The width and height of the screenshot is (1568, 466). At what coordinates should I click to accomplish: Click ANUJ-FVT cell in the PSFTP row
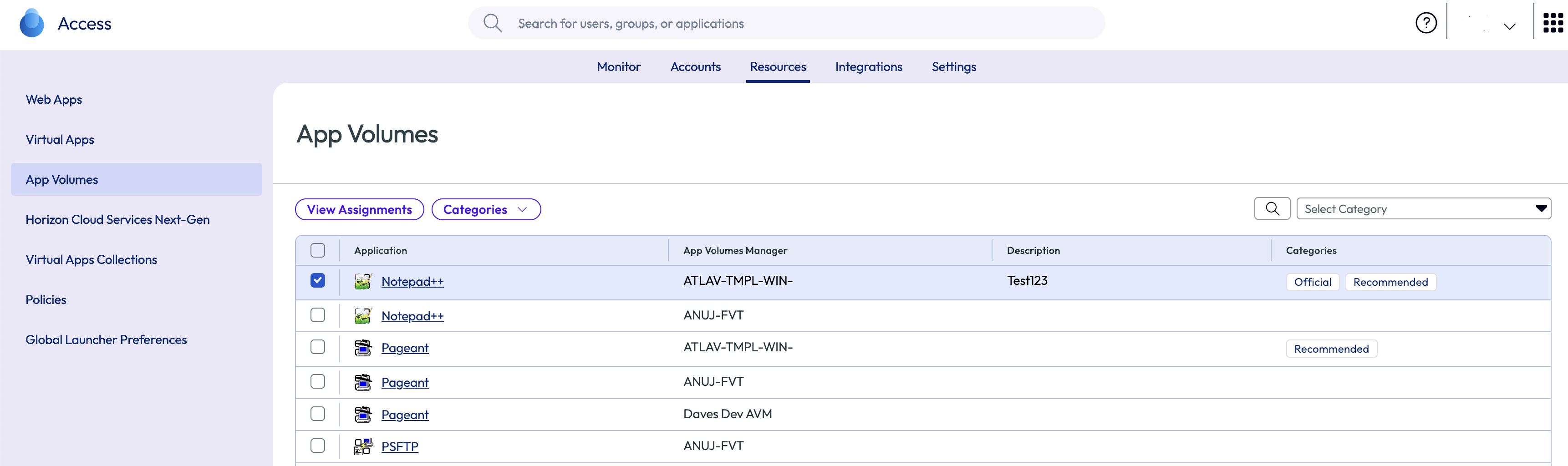coord(713,446)
